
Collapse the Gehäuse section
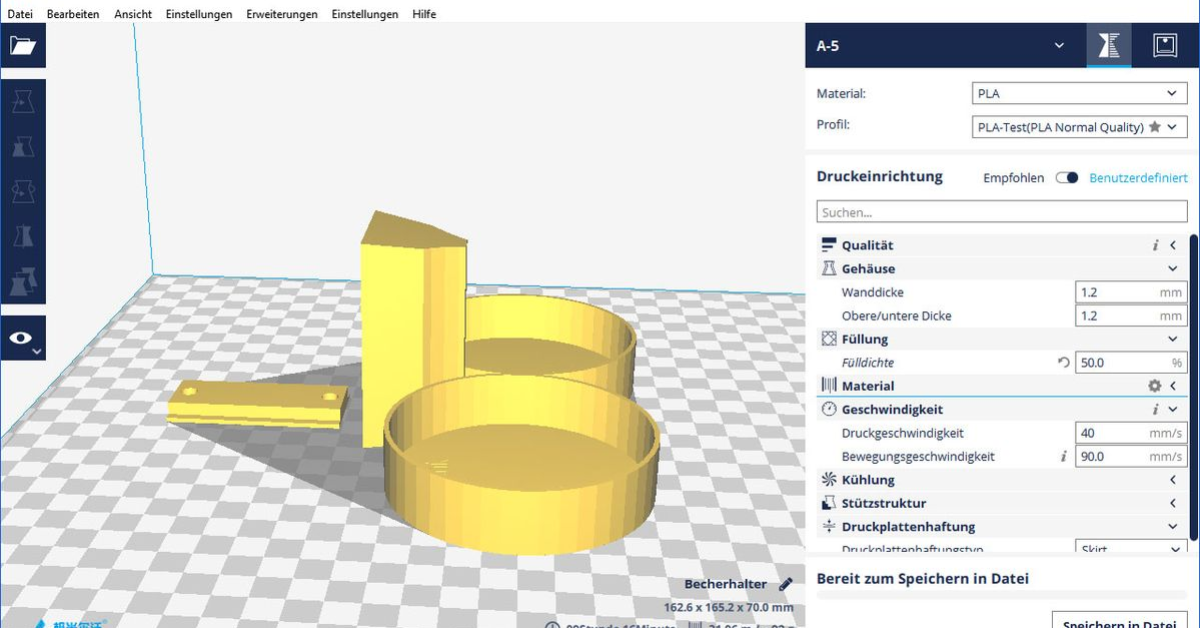[1172, 268]
